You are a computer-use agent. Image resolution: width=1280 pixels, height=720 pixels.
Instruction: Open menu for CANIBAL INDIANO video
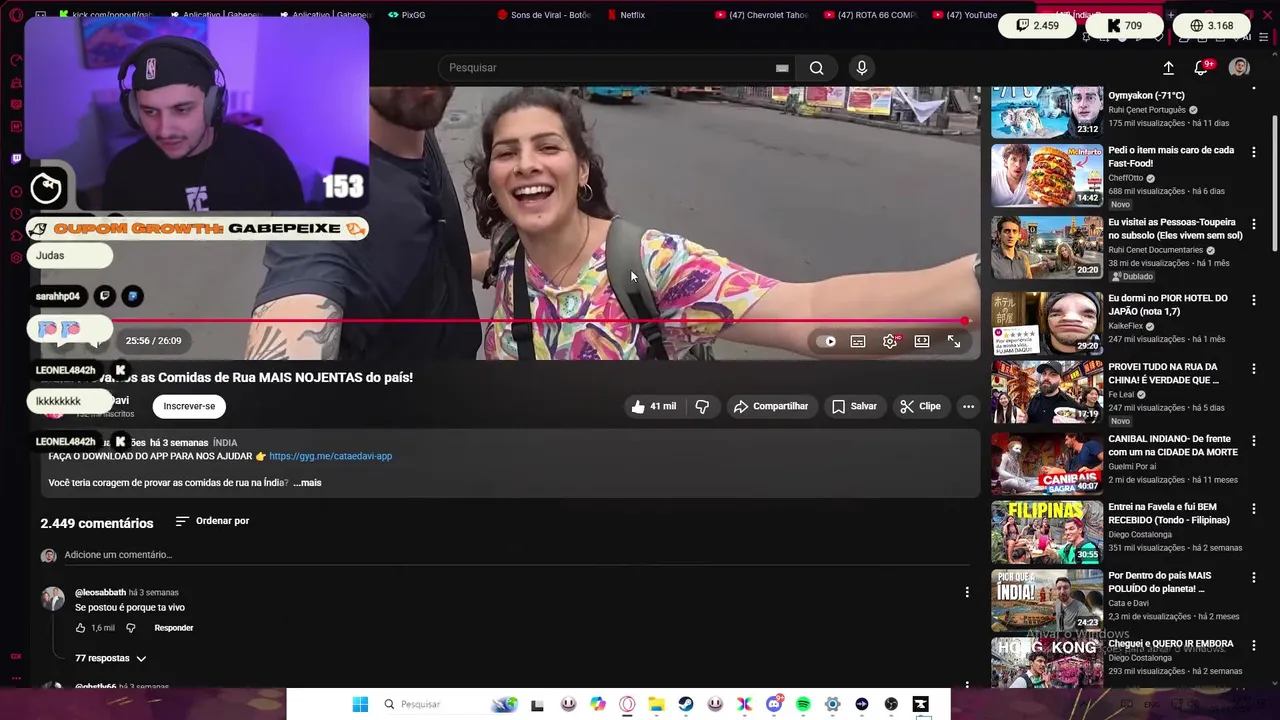[x=1253, y=441]
